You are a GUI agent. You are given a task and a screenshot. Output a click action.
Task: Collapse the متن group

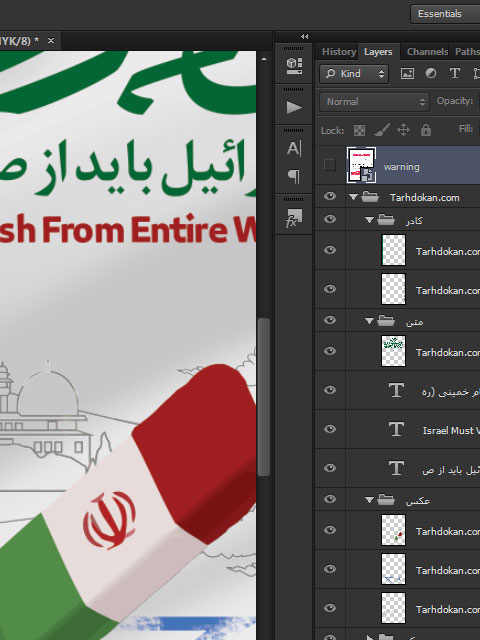coord(369,321)
